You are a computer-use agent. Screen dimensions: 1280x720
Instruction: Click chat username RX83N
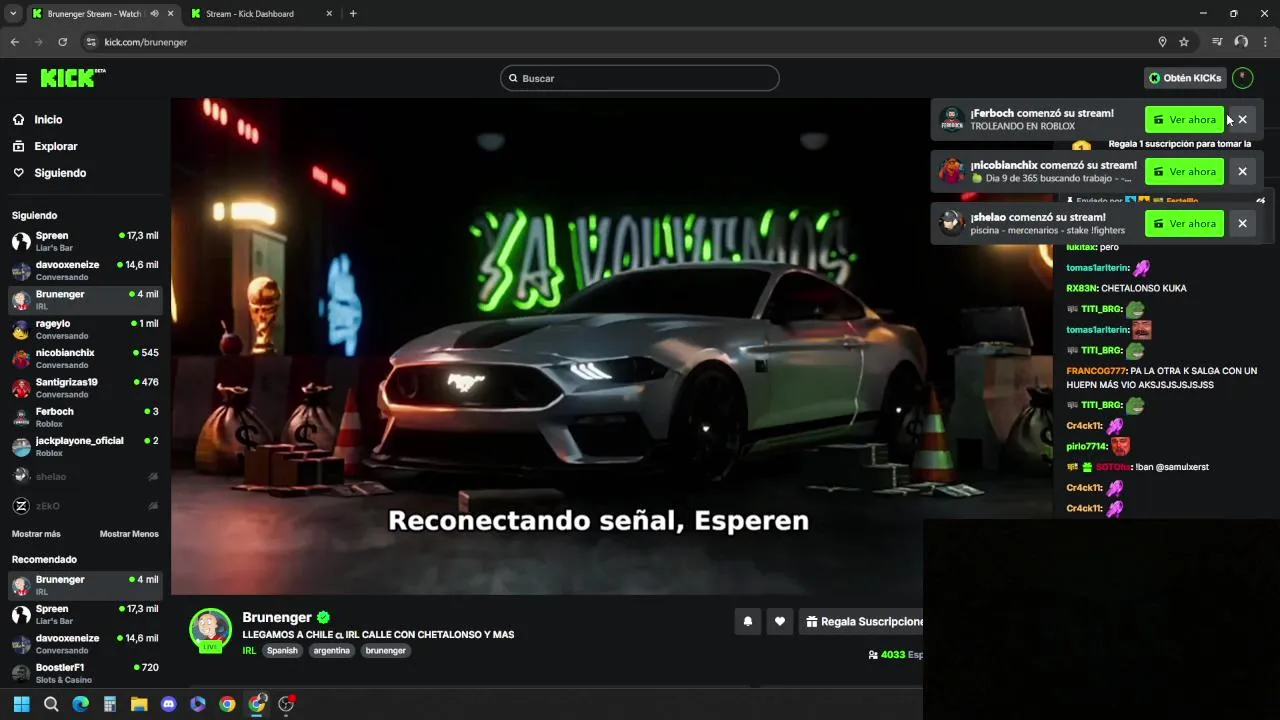tap(1082, 288)
